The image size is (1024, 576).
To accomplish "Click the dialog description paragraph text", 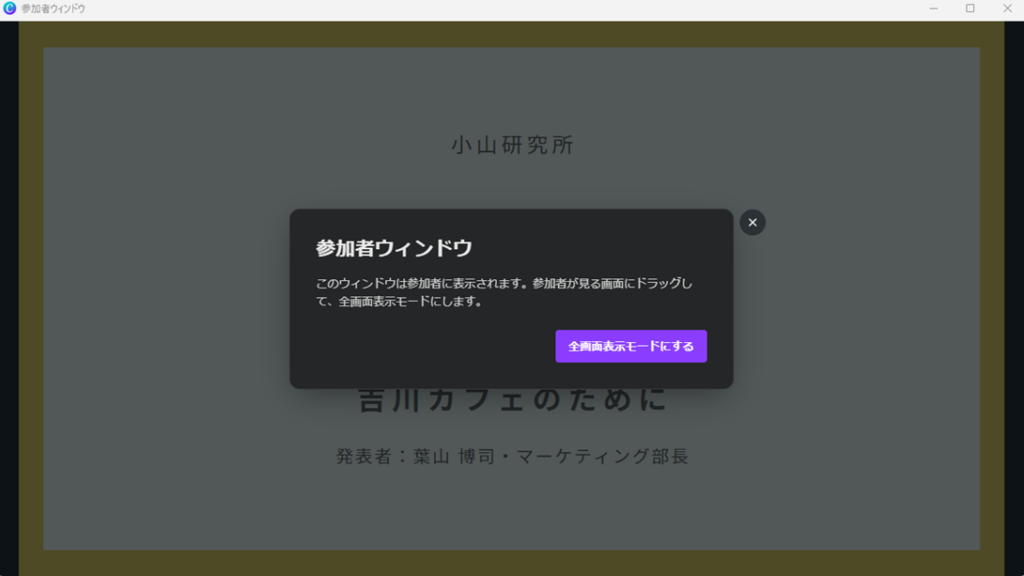I will [x=503, y=292].
